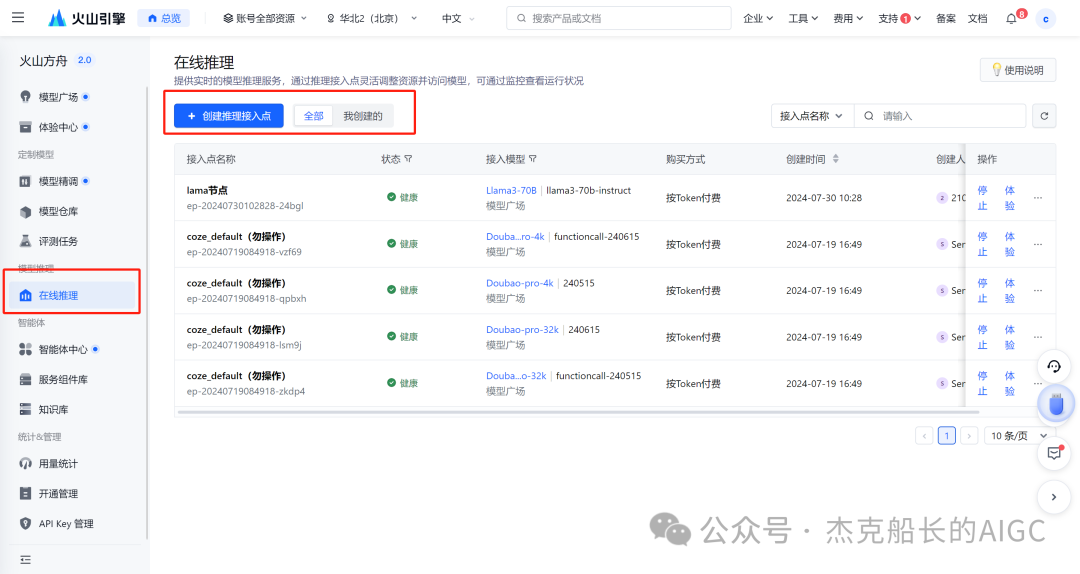
Task: Open the 接入模型 column filter icon
Action: (533, 159)
